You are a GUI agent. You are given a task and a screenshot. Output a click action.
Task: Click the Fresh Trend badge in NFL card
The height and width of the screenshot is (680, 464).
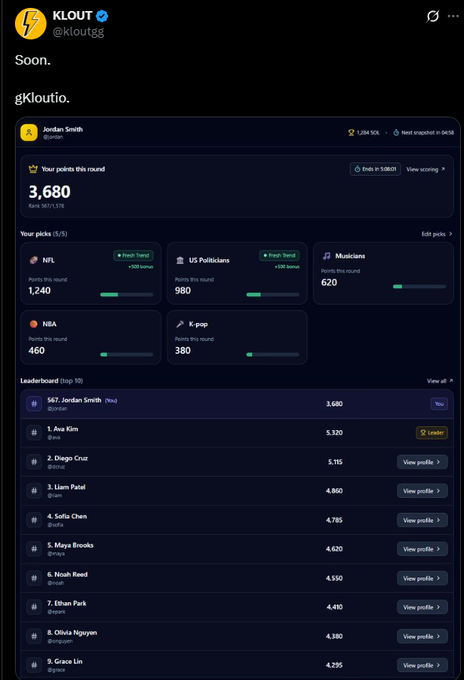pos(133,255)
